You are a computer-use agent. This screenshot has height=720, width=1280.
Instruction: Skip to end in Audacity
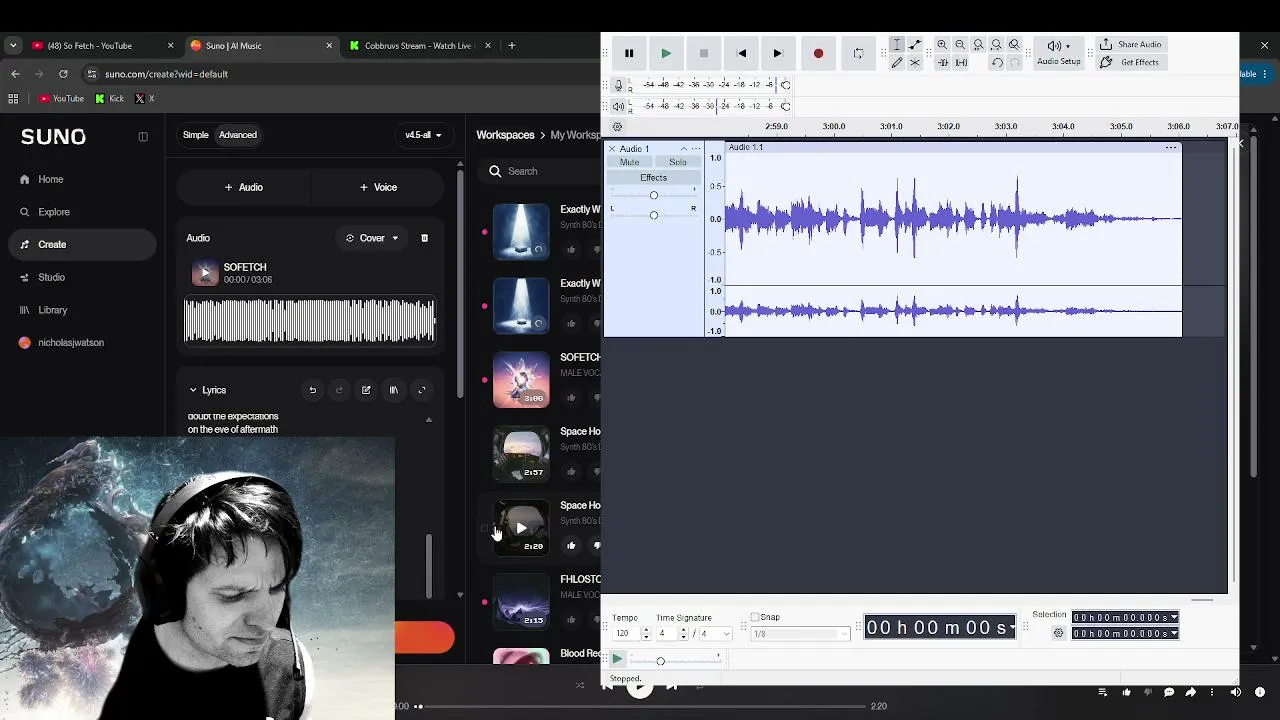(778, 53)
